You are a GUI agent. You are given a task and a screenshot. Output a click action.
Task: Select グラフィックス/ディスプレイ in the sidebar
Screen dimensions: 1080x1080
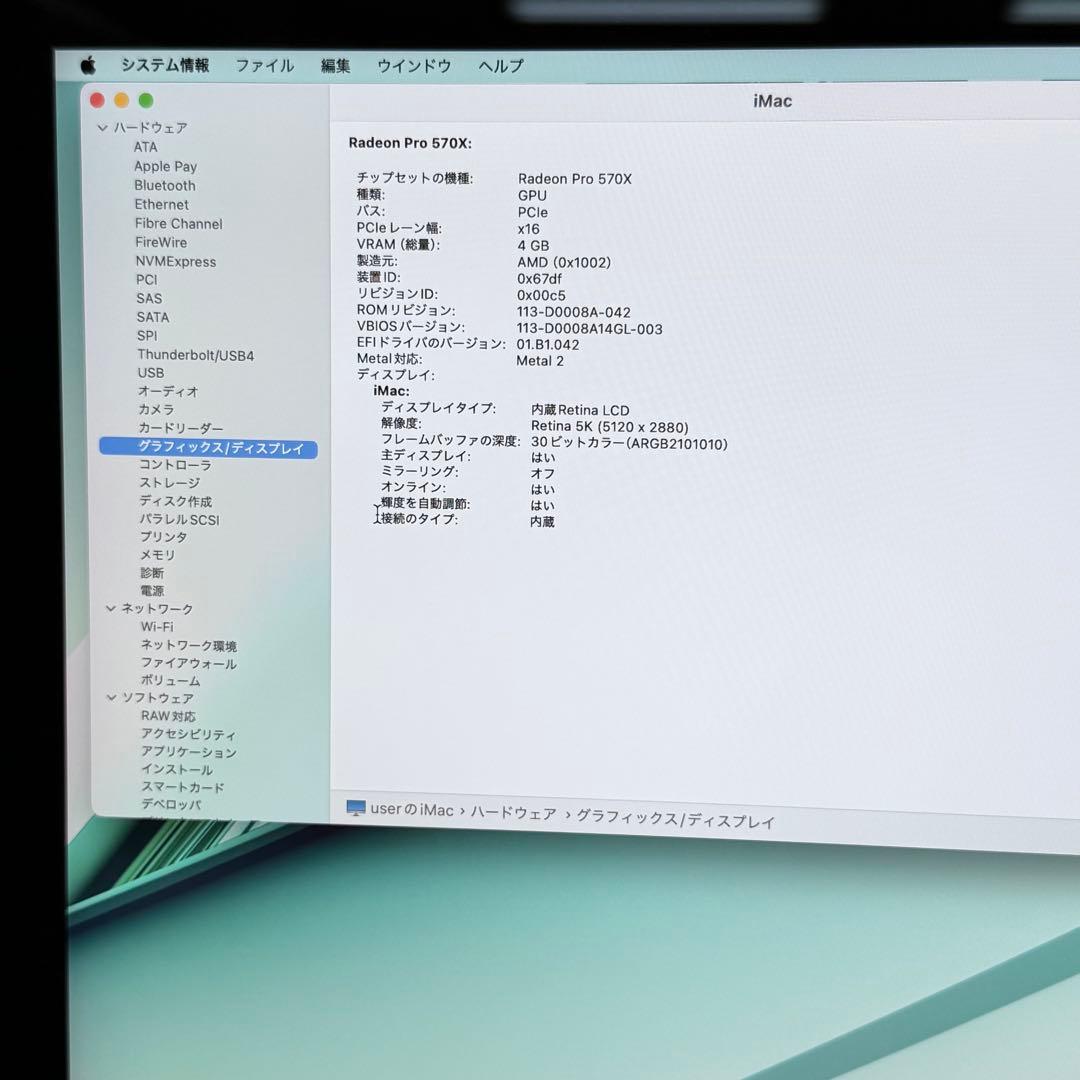tap(208, 448)
